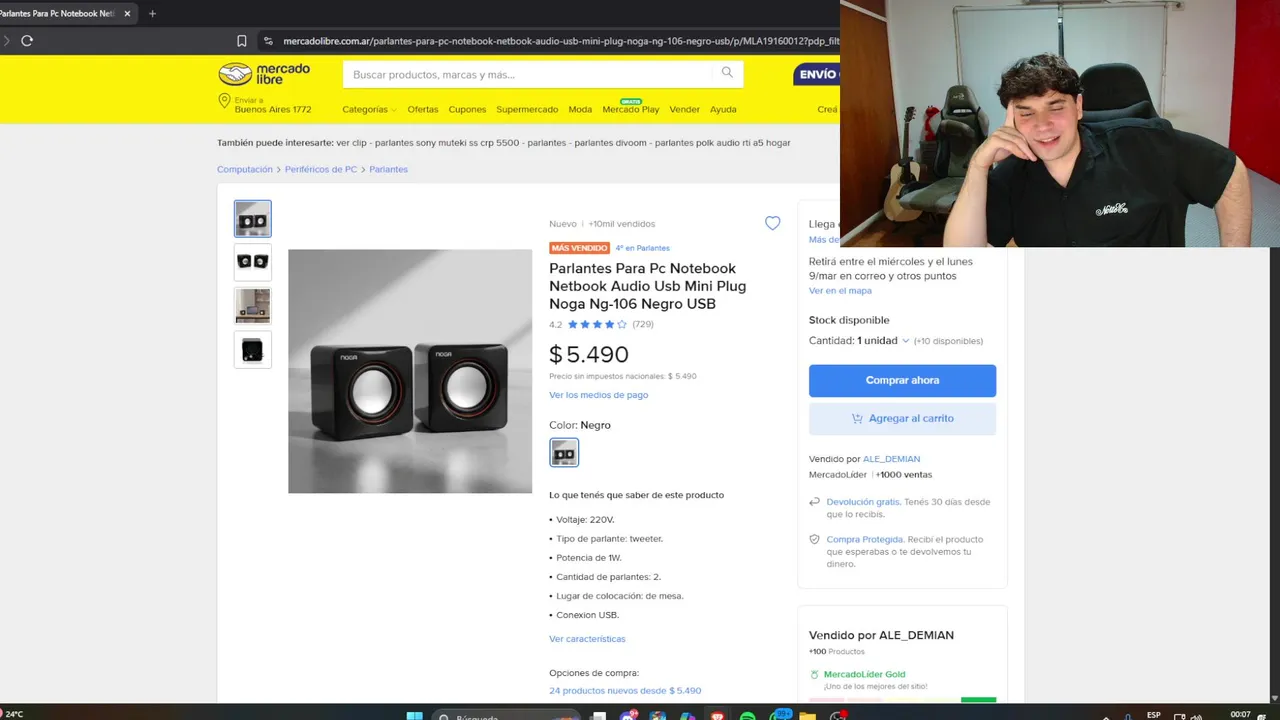
Task: Select the Negro color swatch
Action: pos(564,453)
